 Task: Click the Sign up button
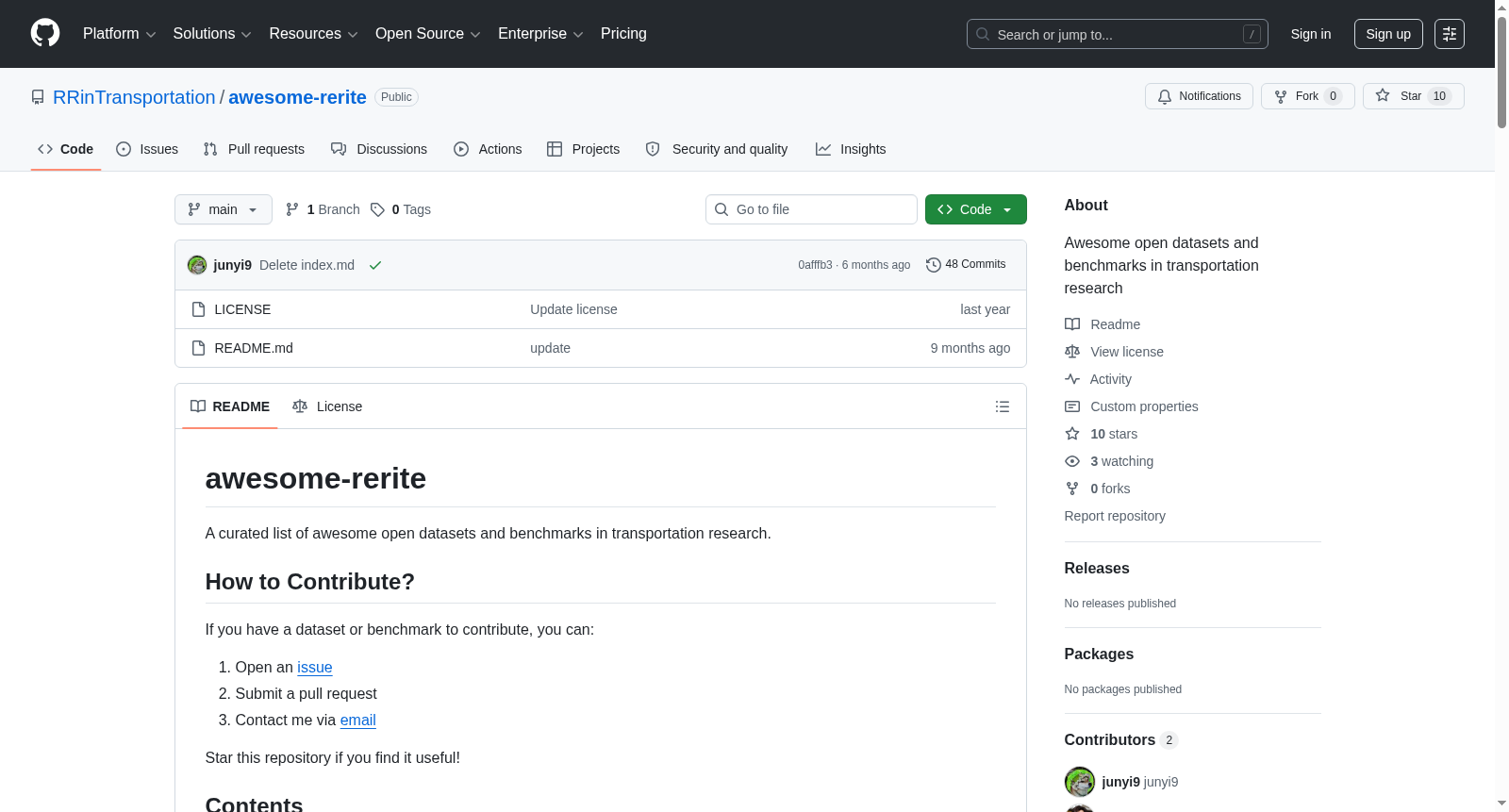point(1388,34)
